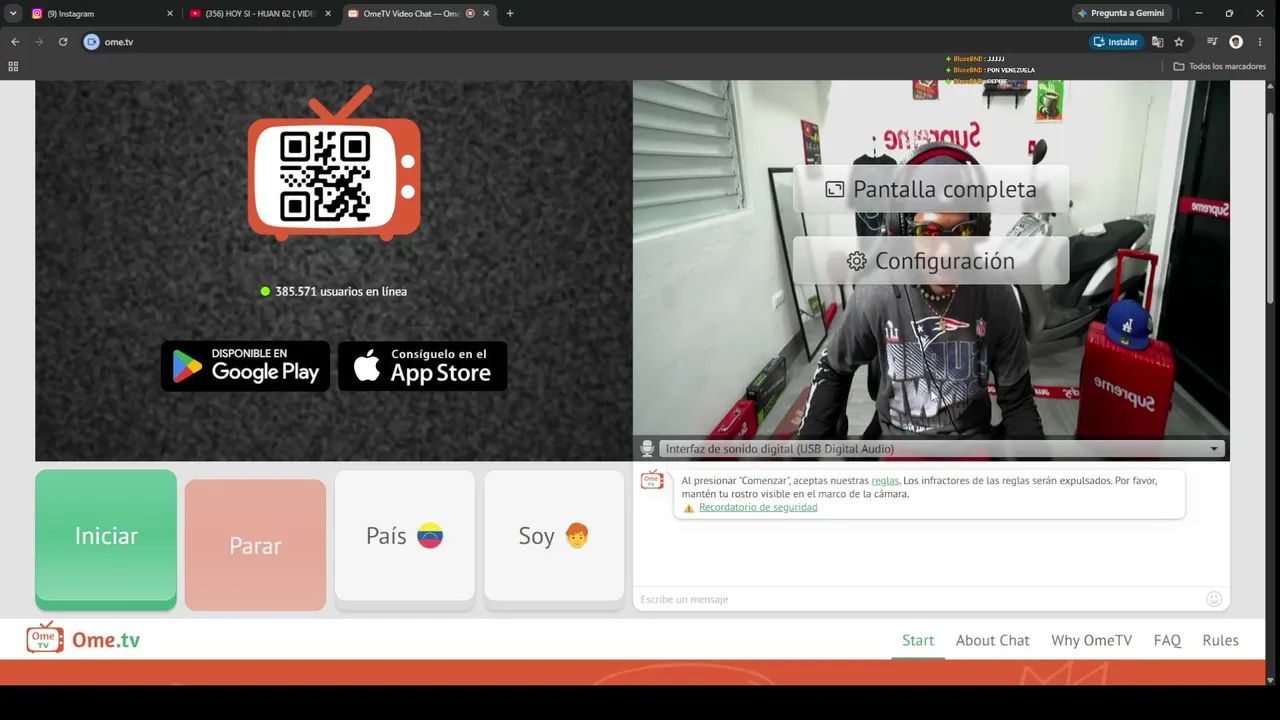Click the site info camera icon in address bar
Viewport: 1280px width, 720px height.
click(92, 42)
